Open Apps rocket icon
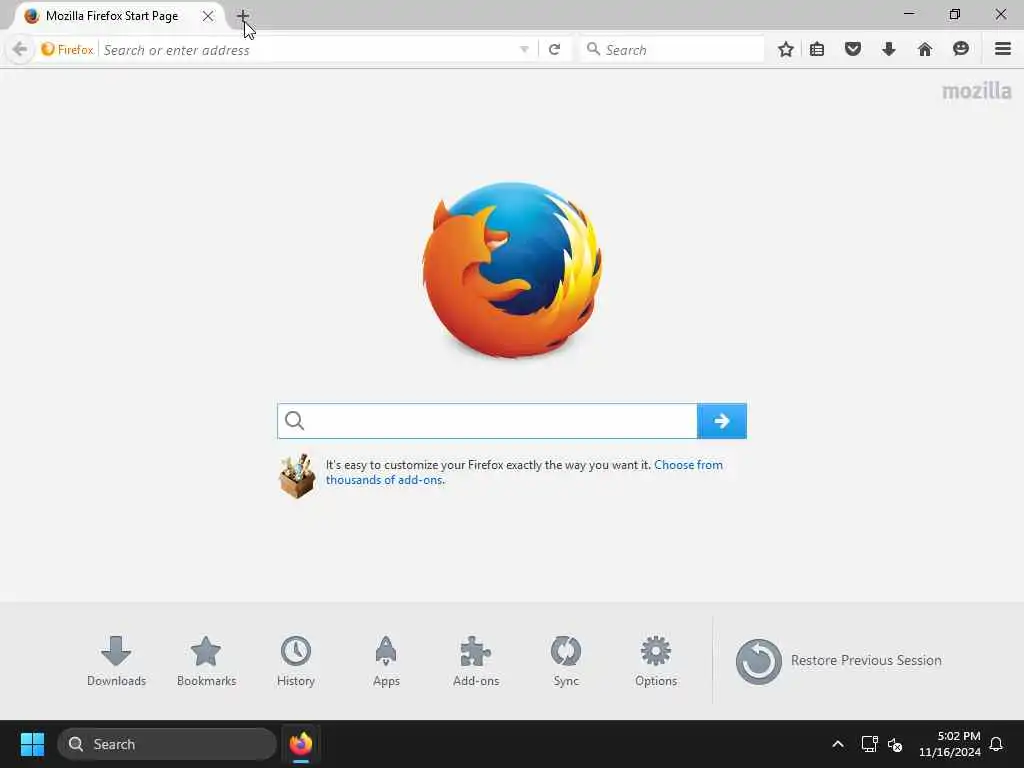Screen dimensions: 1024x768 [x=386, y=661]
